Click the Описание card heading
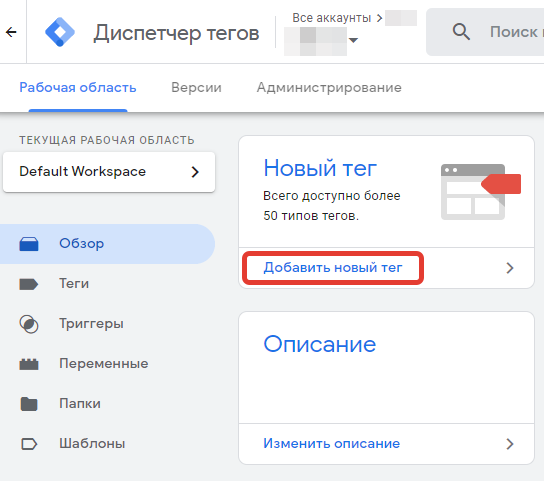The width and height of the screenshot is (544, 481). (320, 344)
